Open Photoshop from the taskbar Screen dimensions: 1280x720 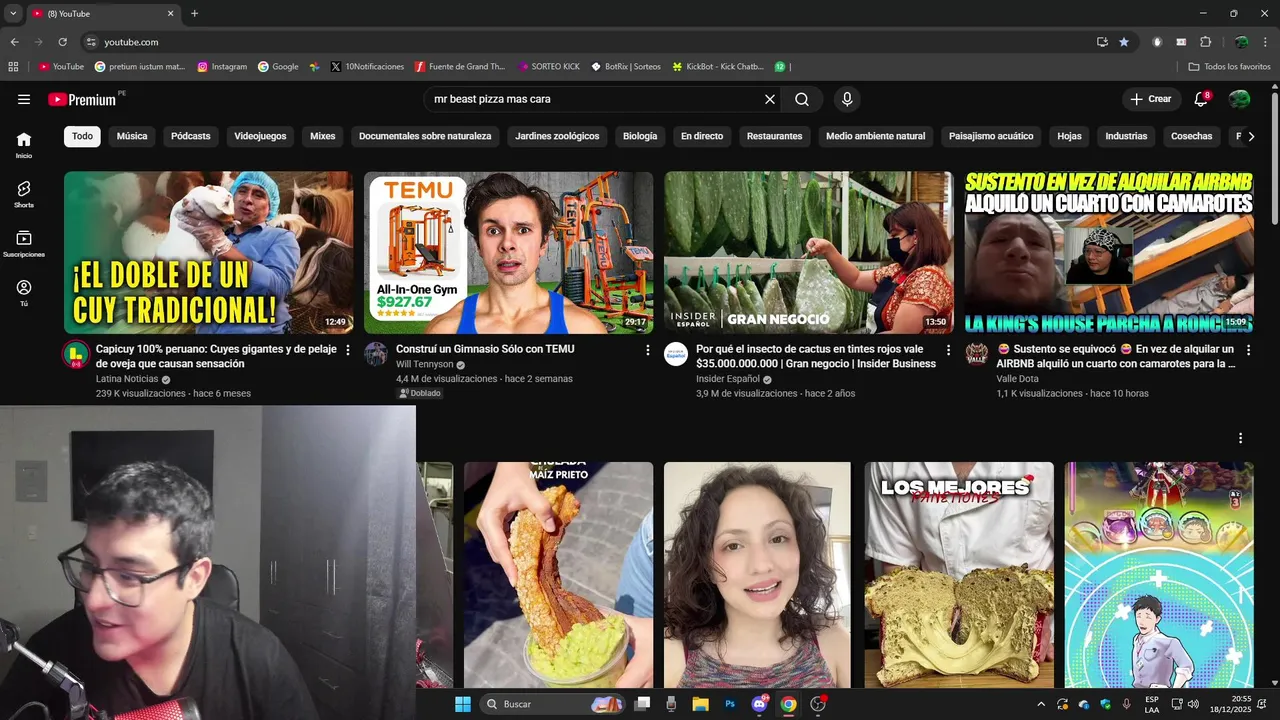pyautogui.click(x=730, y=704)
